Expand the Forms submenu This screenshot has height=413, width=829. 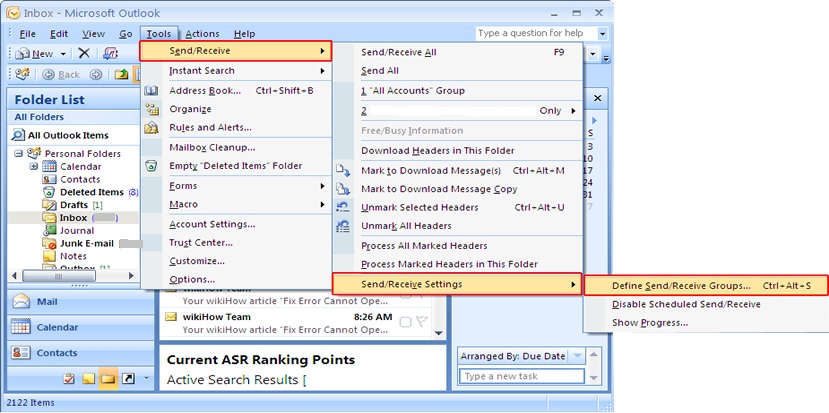coord(236,186)
